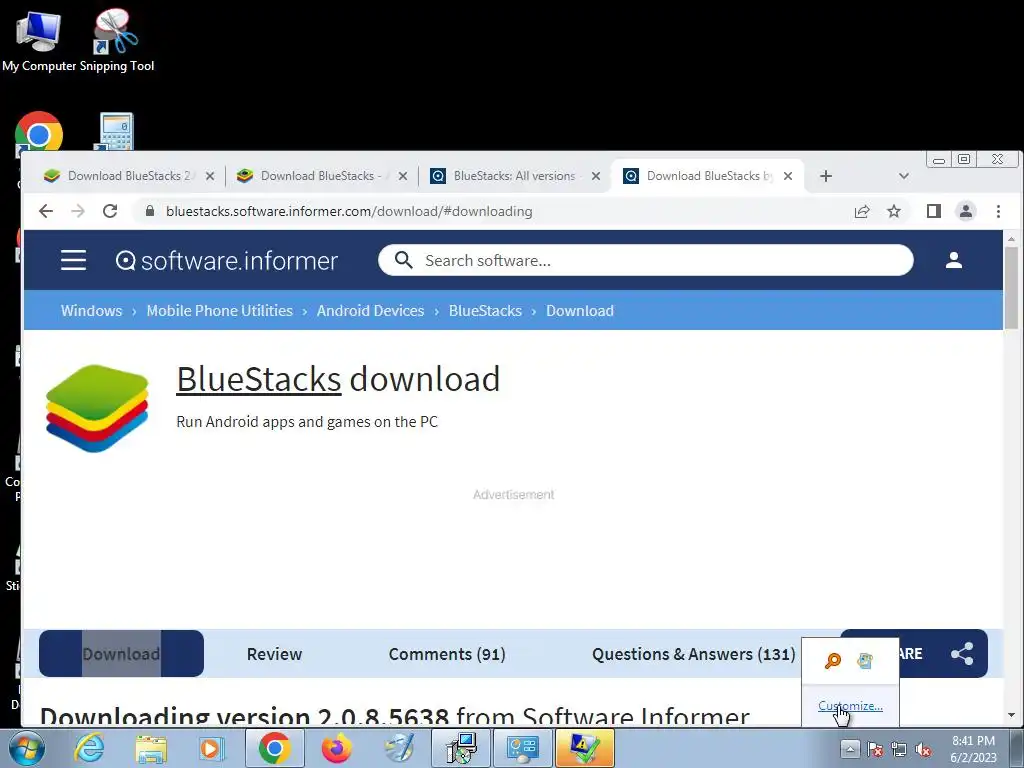1024x768 pixels.
Task: Open the Chrome profile avatar
Action: click(x=966, y=211)
